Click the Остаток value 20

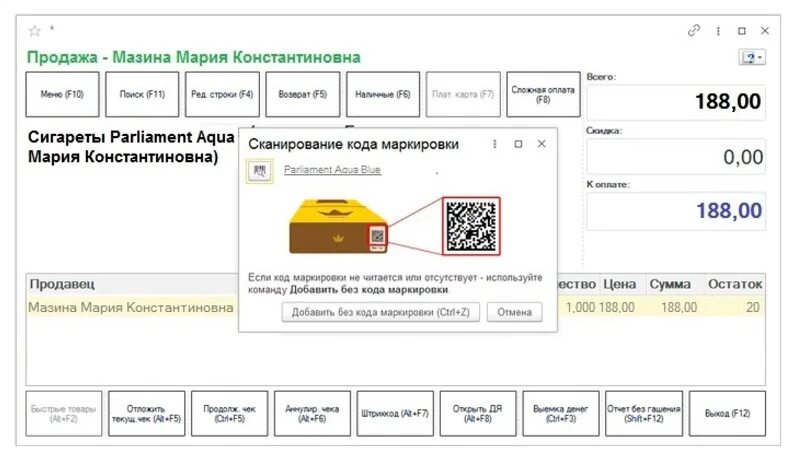coord(753,307)
